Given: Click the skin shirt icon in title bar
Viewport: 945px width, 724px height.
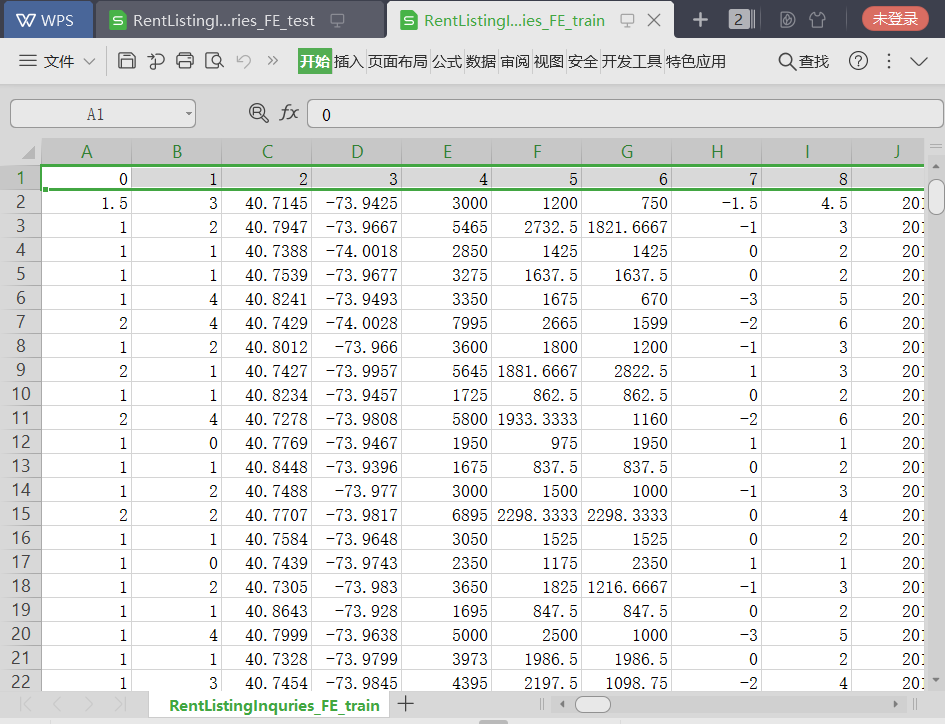Looking at the screenshot, I should [817, 20].
